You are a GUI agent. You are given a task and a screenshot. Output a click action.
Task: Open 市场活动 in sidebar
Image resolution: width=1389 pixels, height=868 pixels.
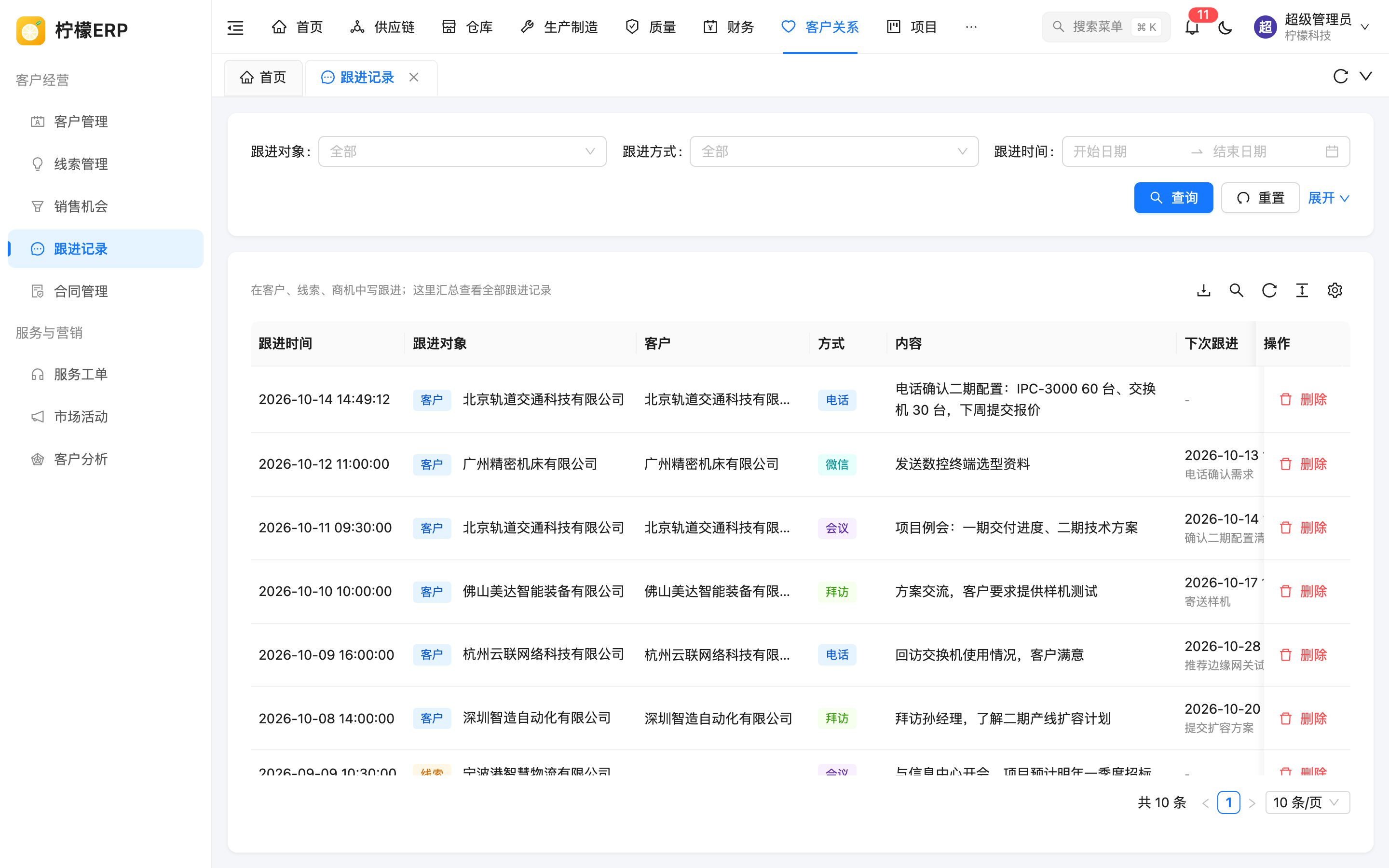coord(106,417)
